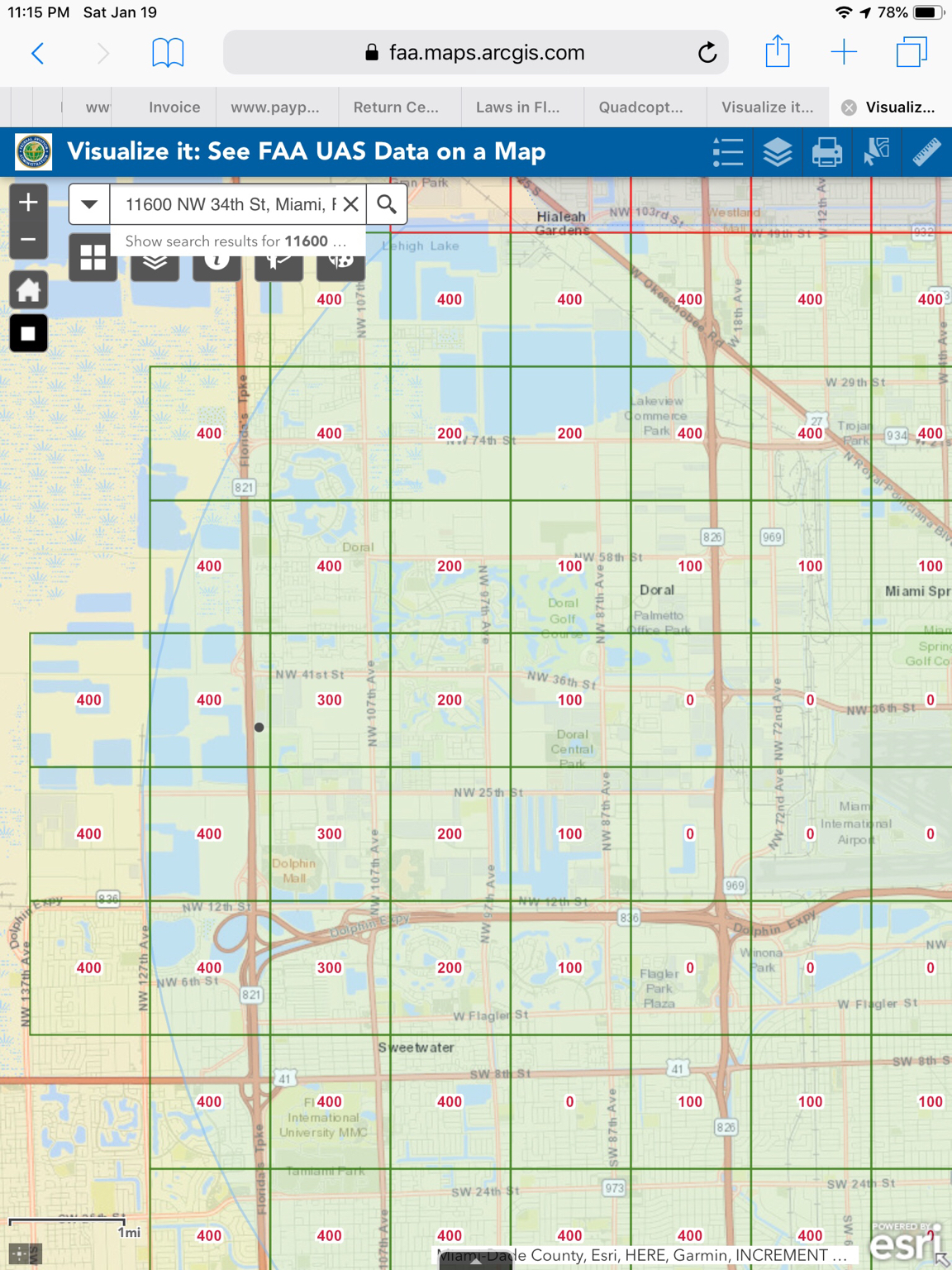Open Safari bookmarks book icon
Viewport: 952px width, 1270px height.
pos(168,53)
